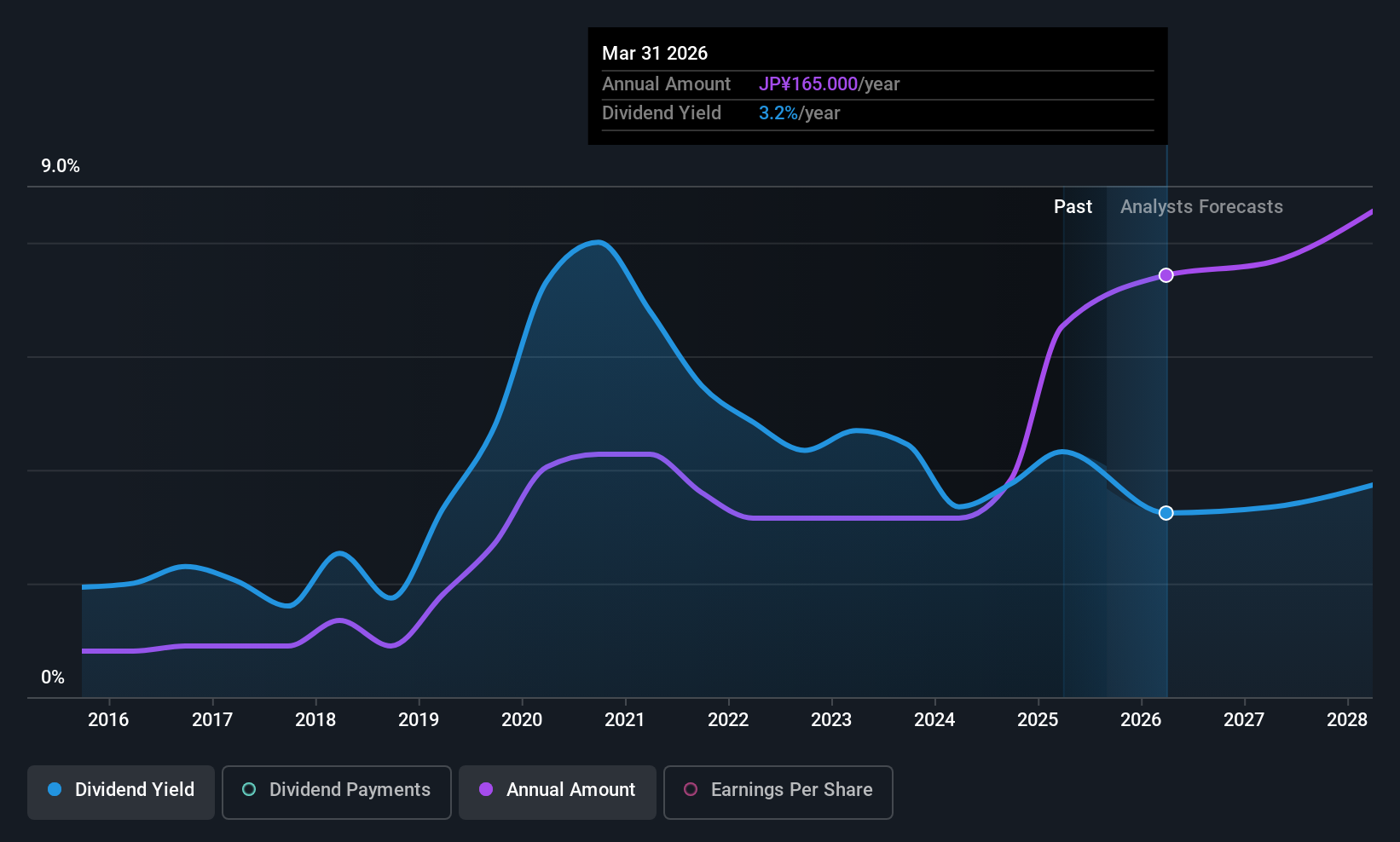Toggle the Annual Amount legend button

pos(558,791)
